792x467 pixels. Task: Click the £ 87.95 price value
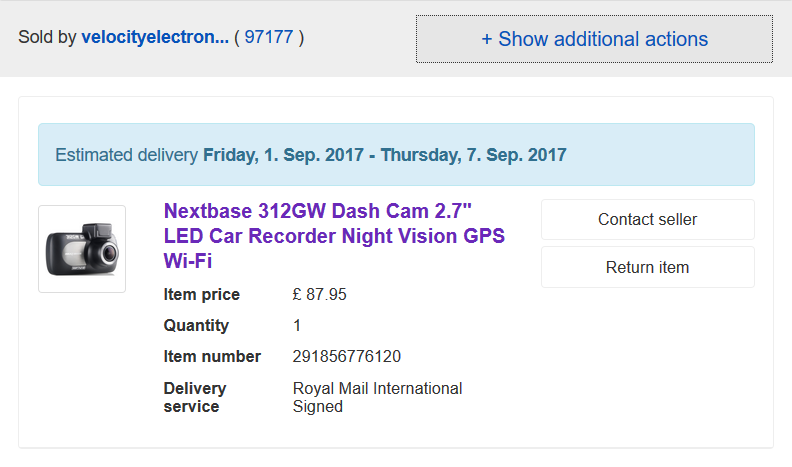320,295
